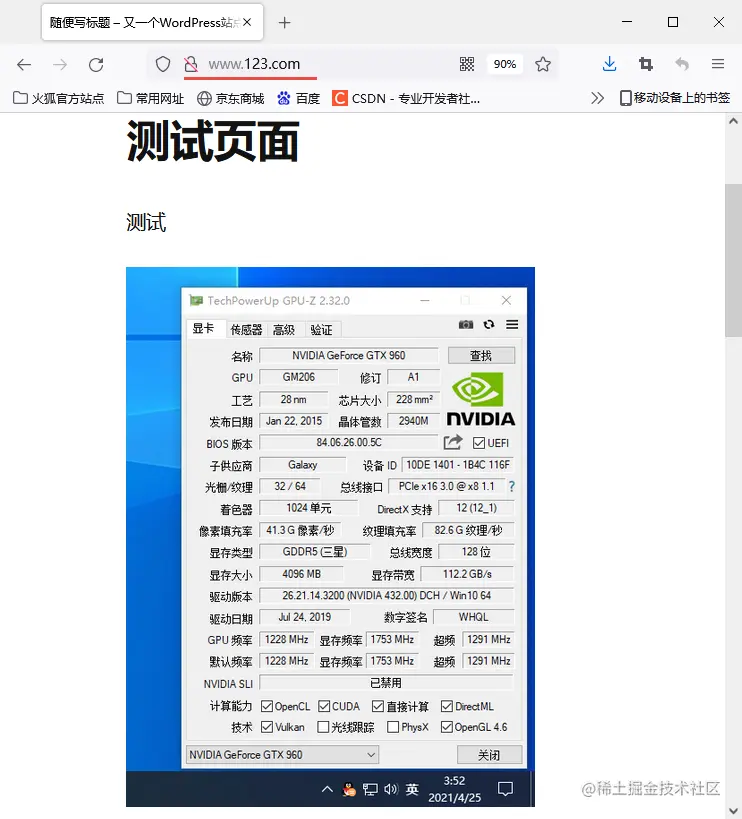Click the volume speaker tray icon
This screenshot has width=742, height=819.
click(x=391, y=789)
